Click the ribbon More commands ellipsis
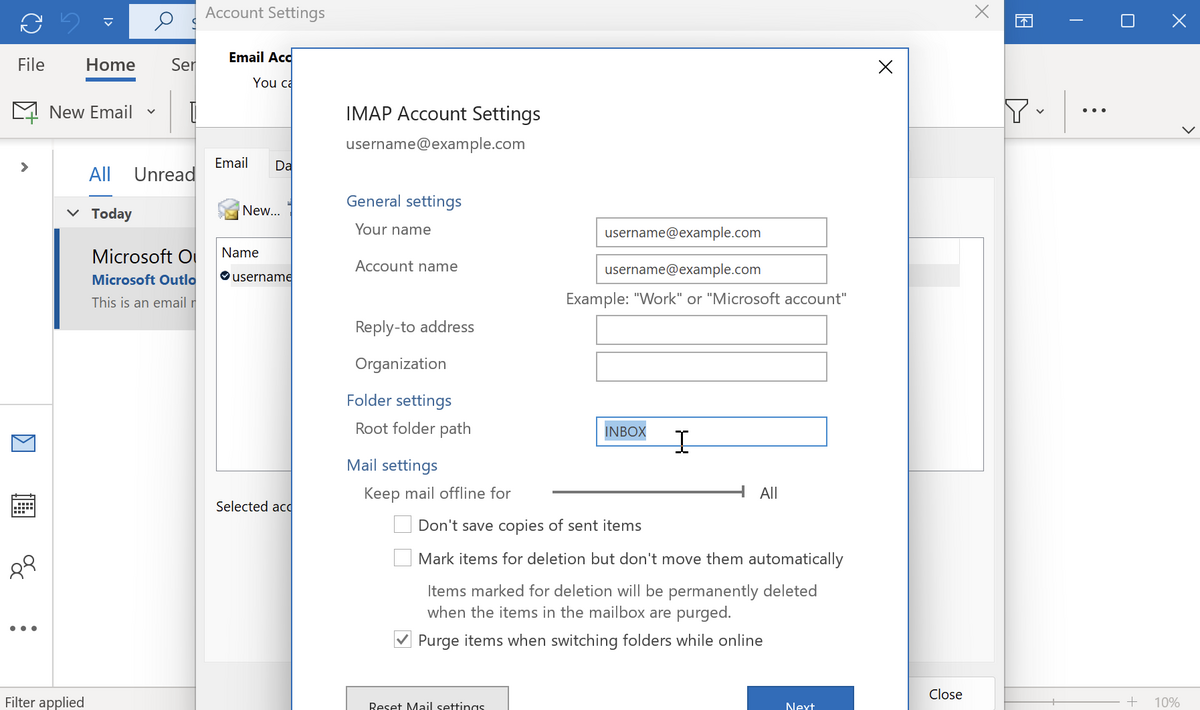The height and width of the screenshot is (710, 1200). tap(1094, 111)
